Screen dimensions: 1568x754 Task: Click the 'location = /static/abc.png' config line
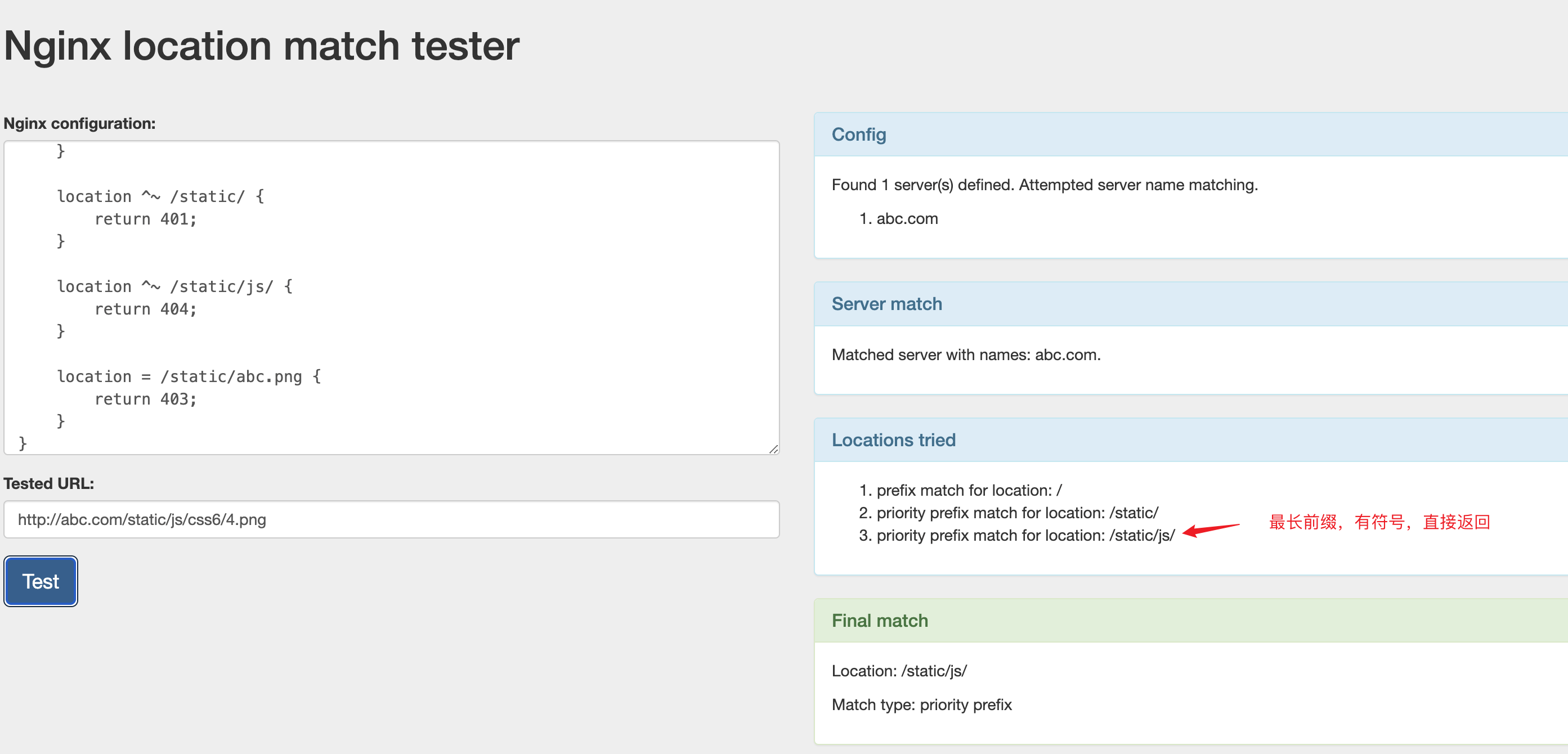pyautogui.click(x=189, y=376)
